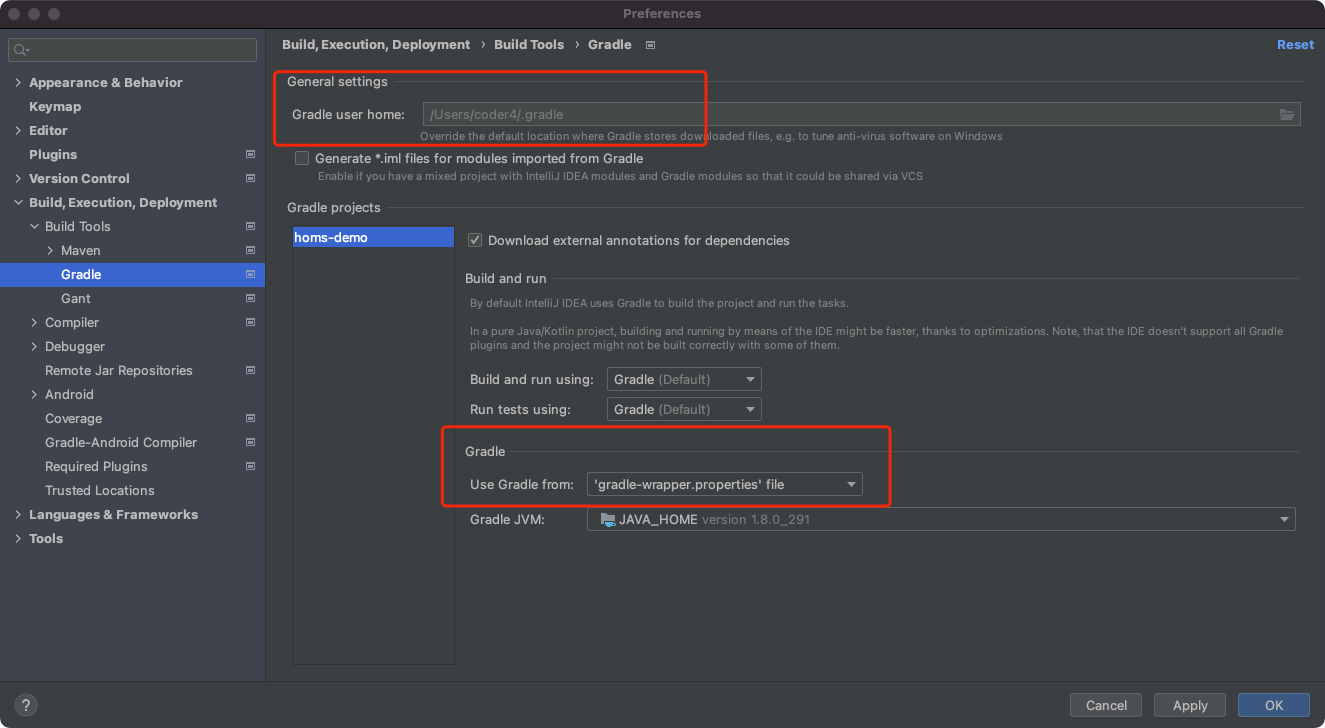Click the project-level icon in Coverage row
The width and height of the screenshot is (1325, 728).
[x=250, y=418]
